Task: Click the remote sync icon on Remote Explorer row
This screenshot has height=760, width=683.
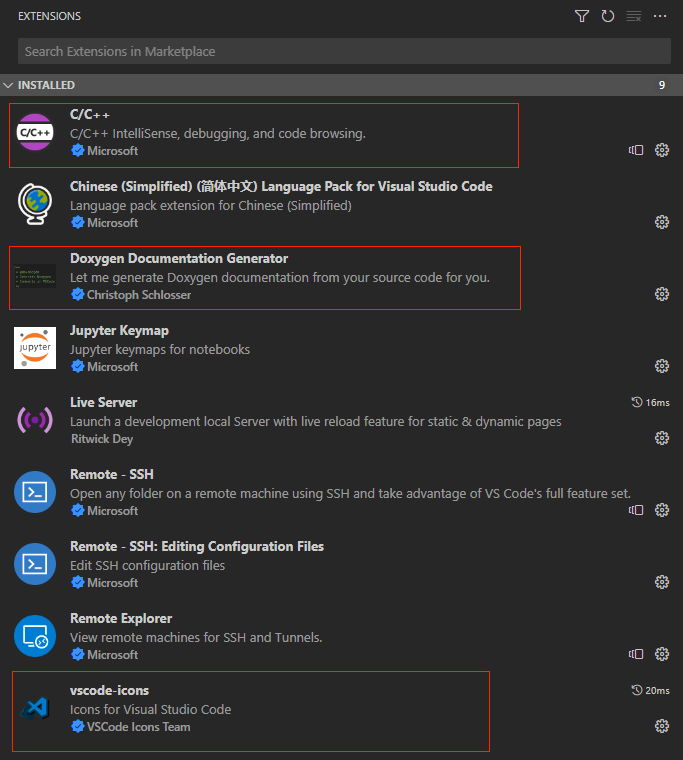Action: [x=635, y=654]
